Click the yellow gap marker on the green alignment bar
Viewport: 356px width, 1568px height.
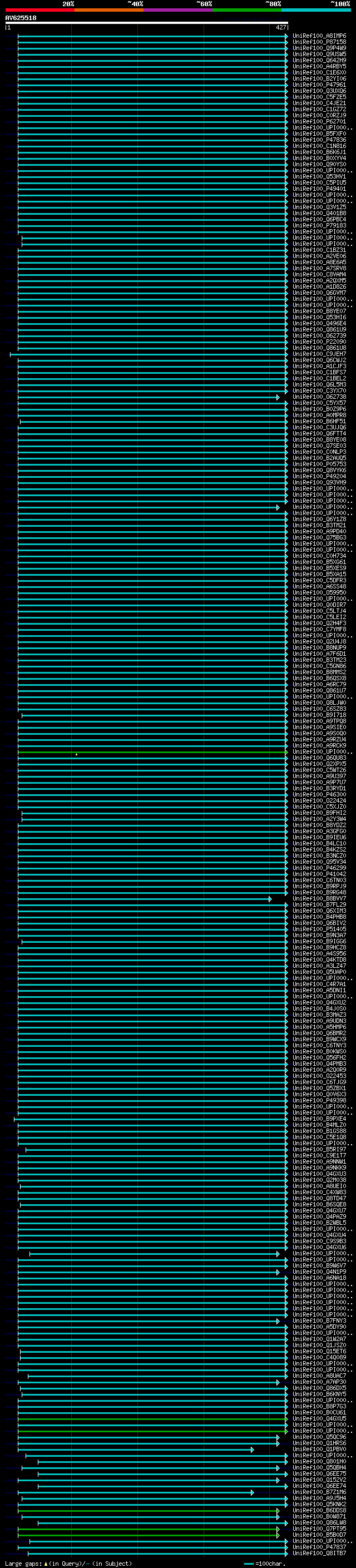76,755
